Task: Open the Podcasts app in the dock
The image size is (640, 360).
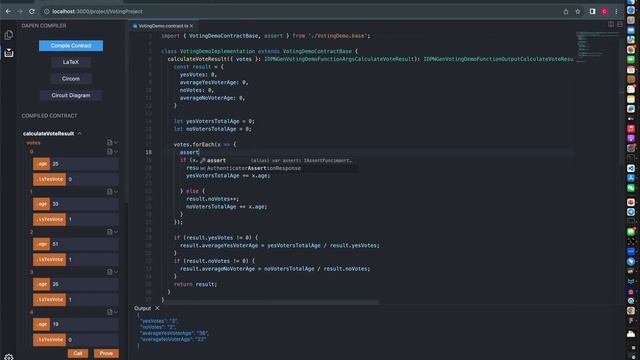Action: (631, 138)
